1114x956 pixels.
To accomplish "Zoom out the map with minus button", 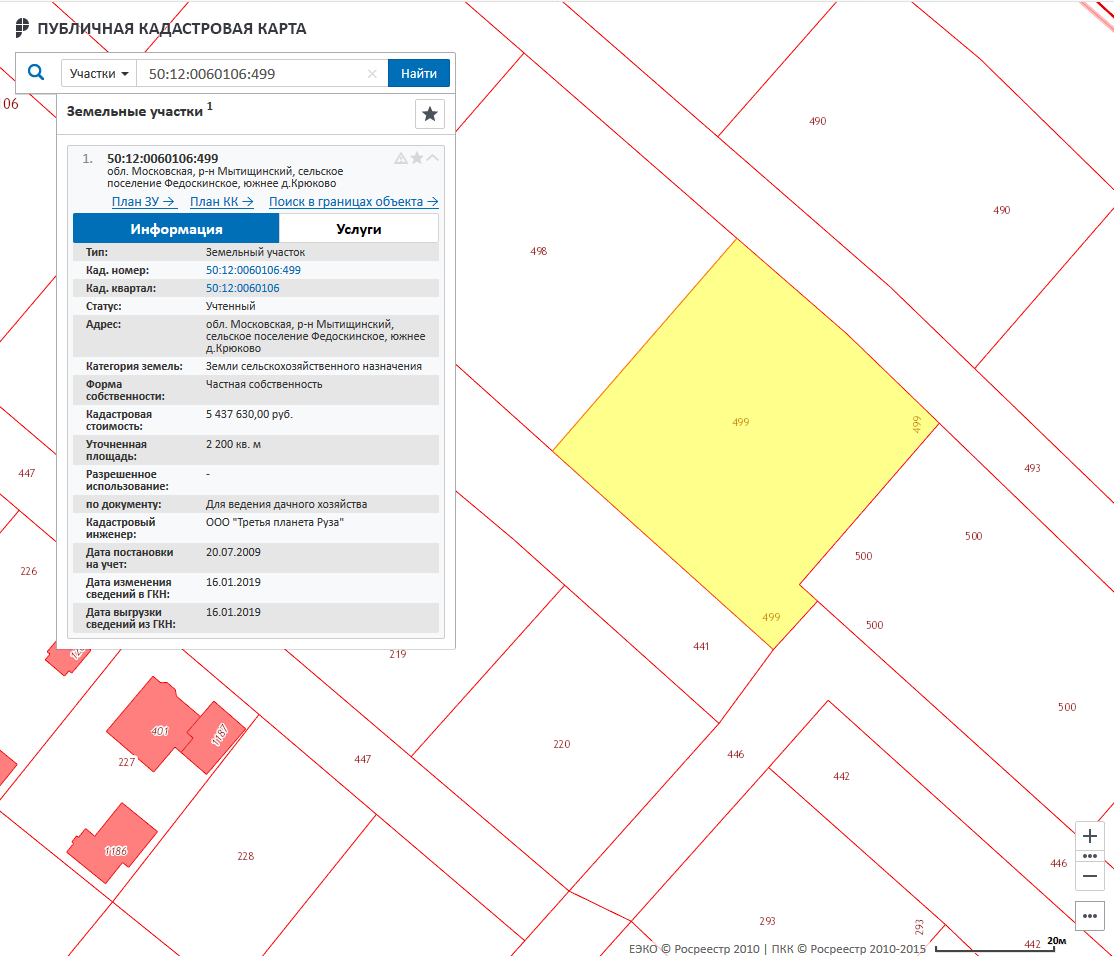I will coord(1090,876).
